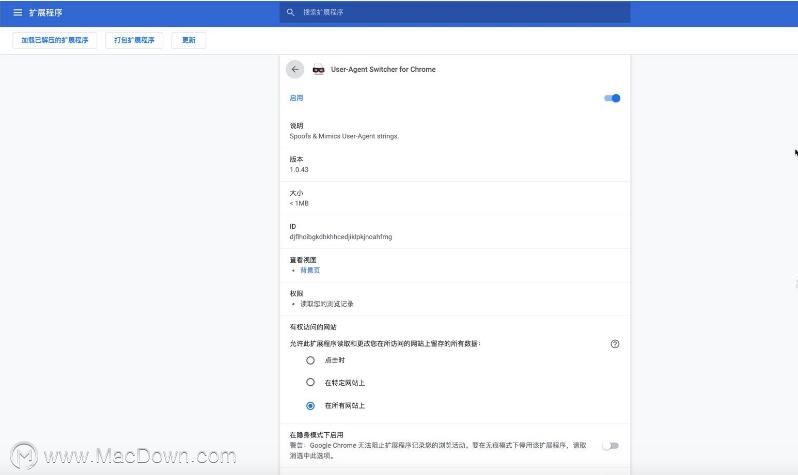Click the 打包扩展程序 button
Screen dimensions: 798x475
134,40
